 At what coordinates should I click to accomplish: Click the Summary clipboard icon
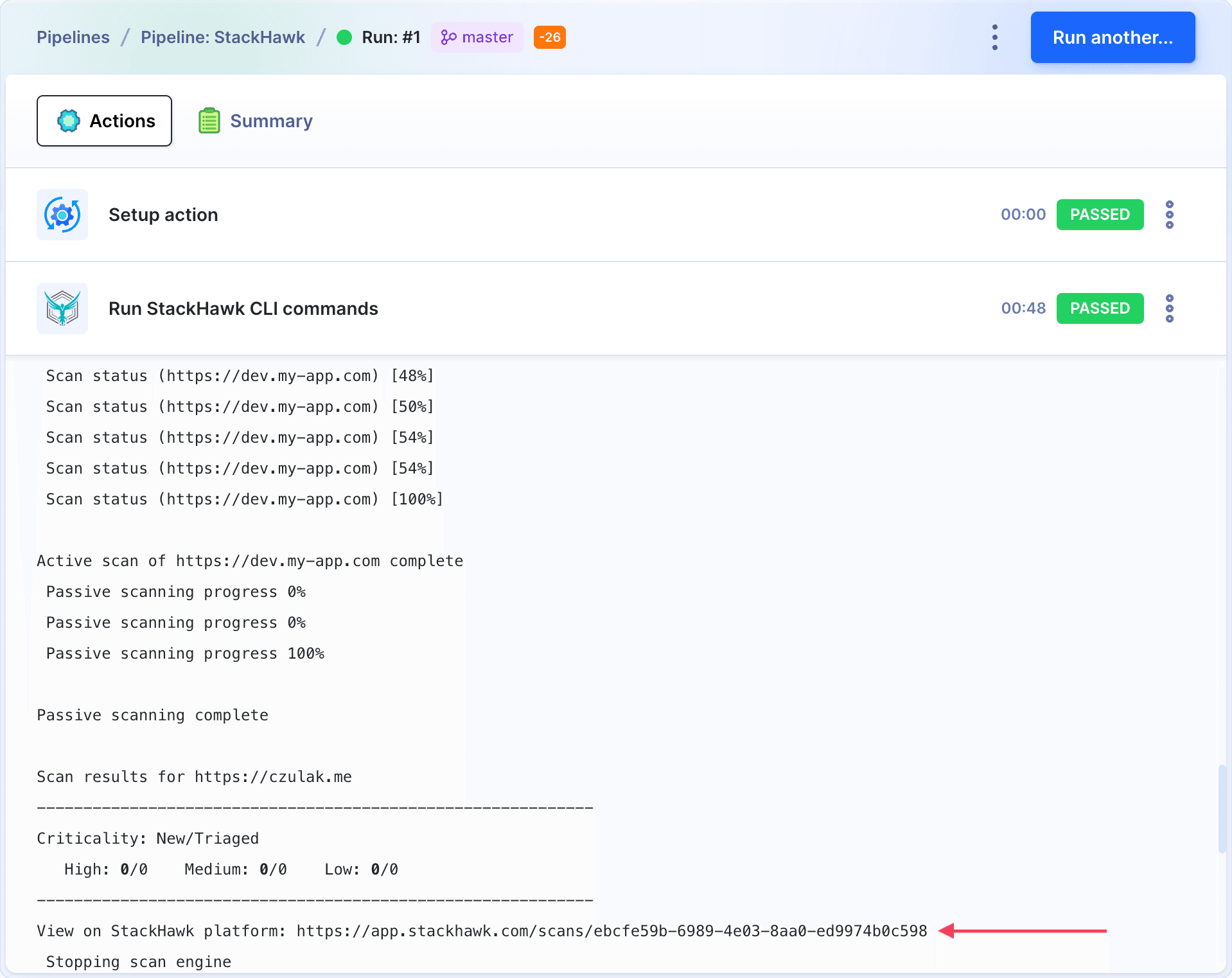tap(209, 121)
